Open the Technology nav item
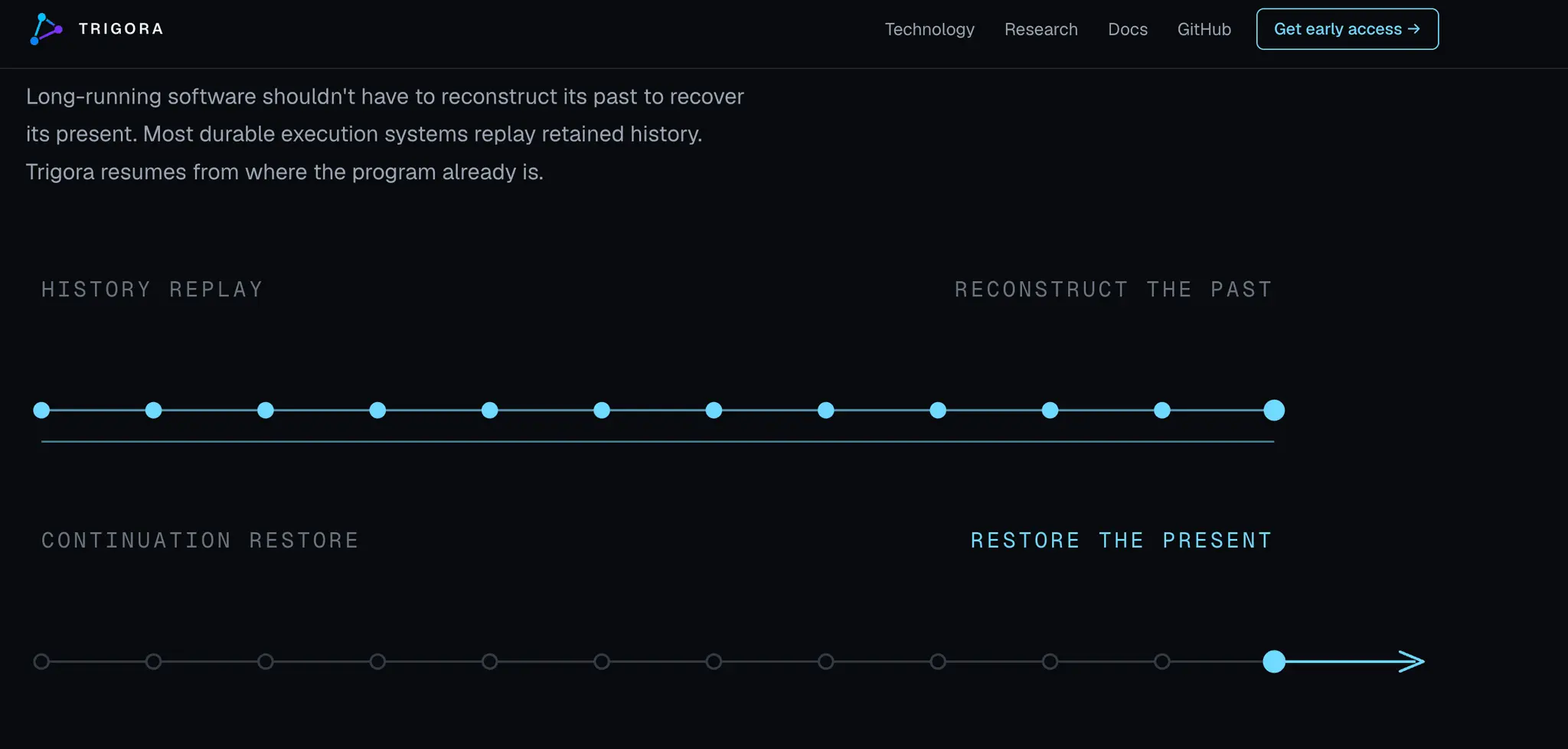The width and height of the screenshot is (1568, 749). tap(929, 29)
